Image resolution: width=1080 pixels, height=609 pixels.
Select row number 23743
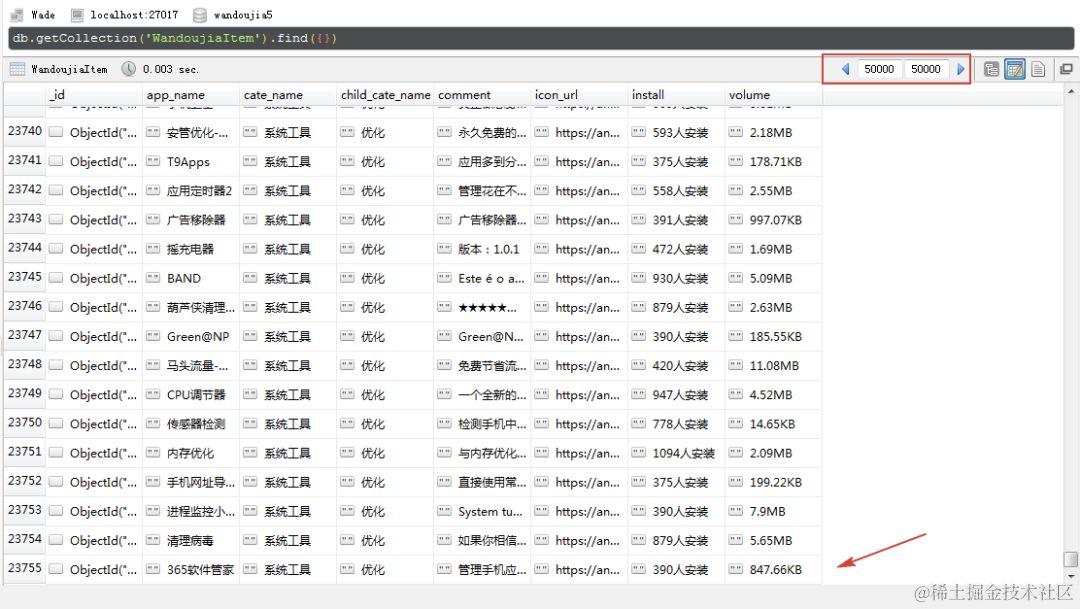tap(25, 218)
